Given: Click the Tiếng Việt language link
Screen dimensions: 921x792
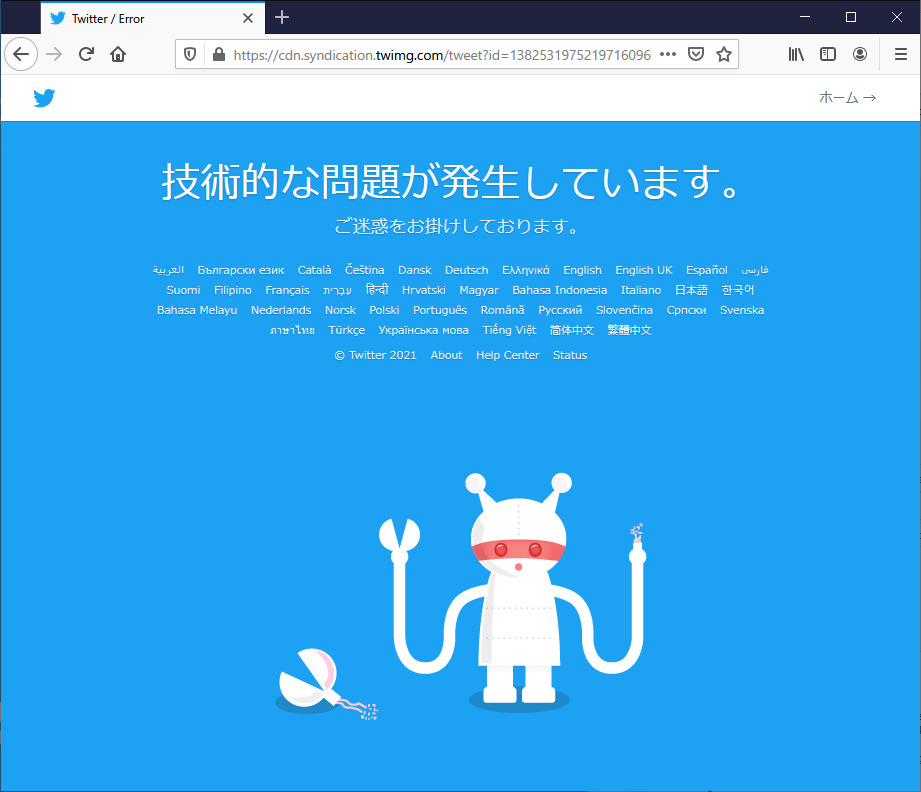Looking at the screenshot, I should click(509, 330).
